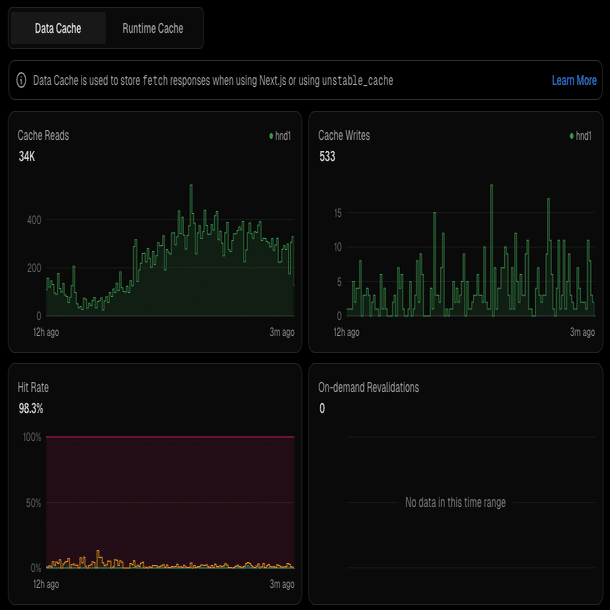Click the 3m ago label under Cache Writes
This screenshot has width=610, height=610.
tap(582, 332)
